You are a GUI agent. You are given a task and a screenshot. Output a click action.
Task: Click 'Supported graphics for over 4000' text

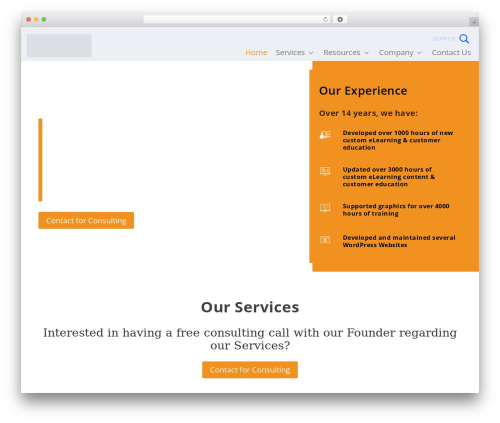(396, 206)
